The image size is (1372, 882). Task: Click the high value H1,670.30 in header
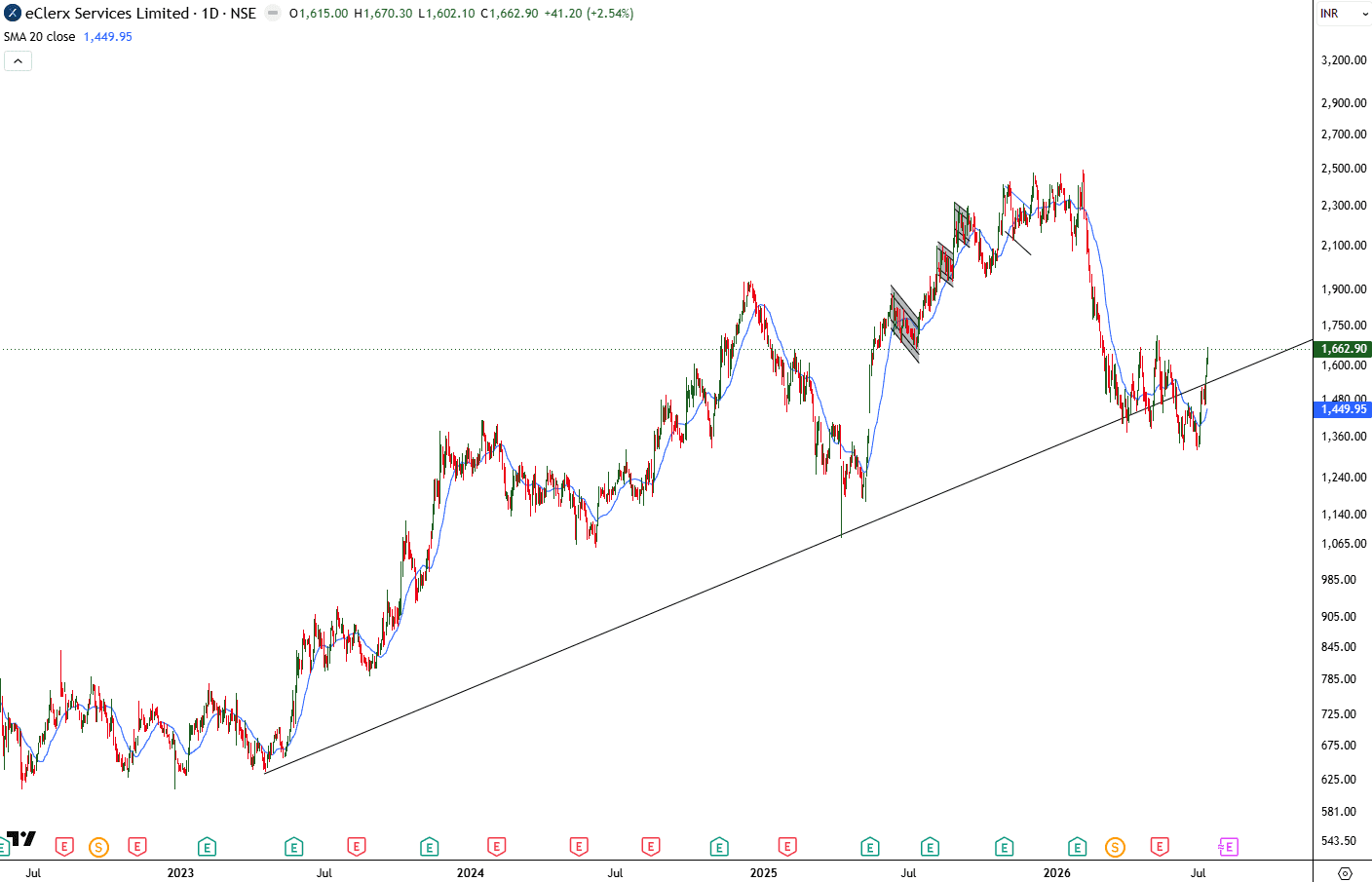tap(383, 14)
